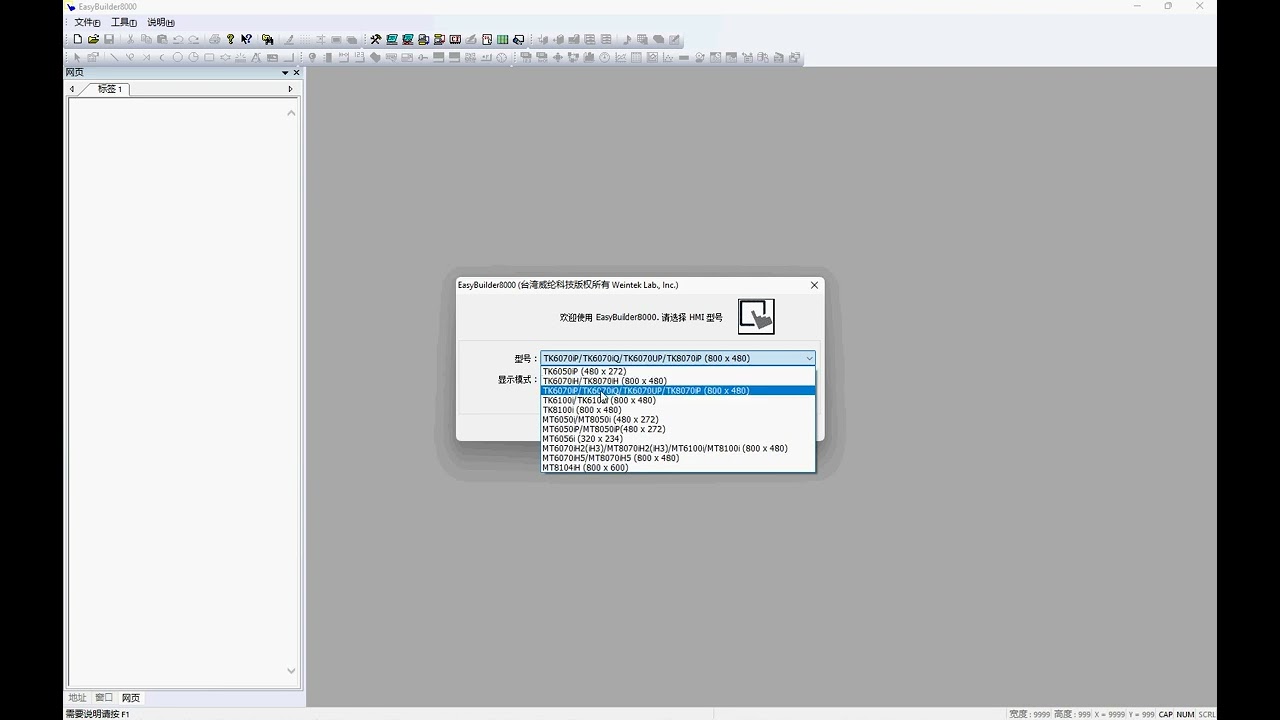The image size is (1280, 720).
Task: Click the Save diskette icon
Action: pyautogui.click(x=109, y=39)
